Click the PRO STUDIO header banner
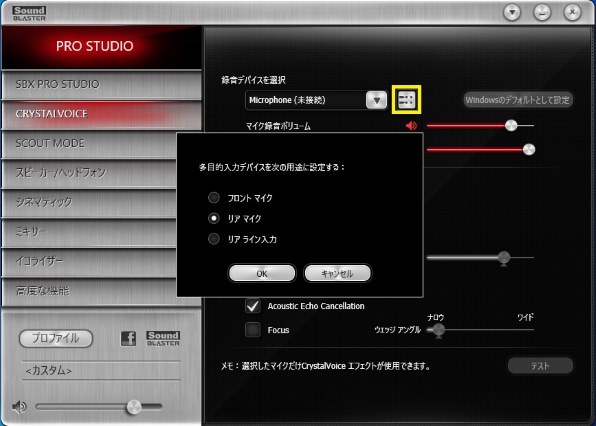The width and height of the screenshot is (596, 426). [101, 47]
